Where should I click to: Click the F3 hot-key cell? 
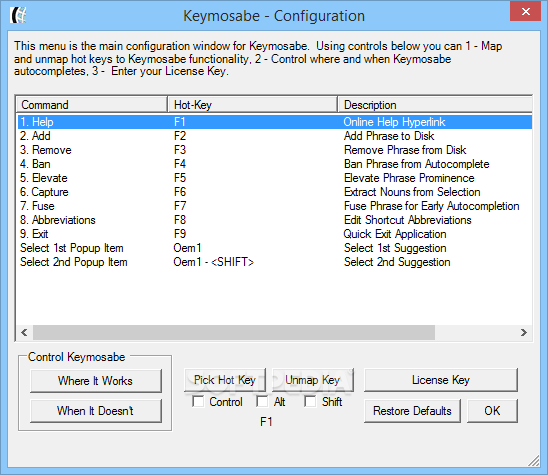tap(180, 150)
